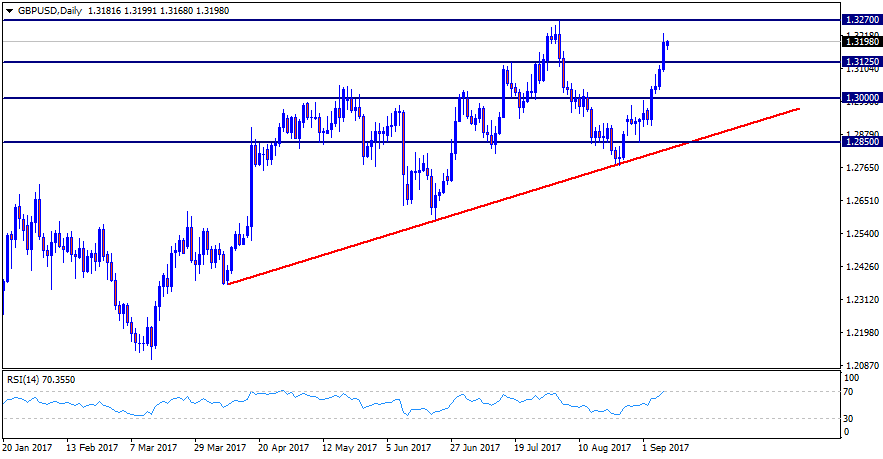Click the 1 Sep 2017 date label

coord(665,449)
